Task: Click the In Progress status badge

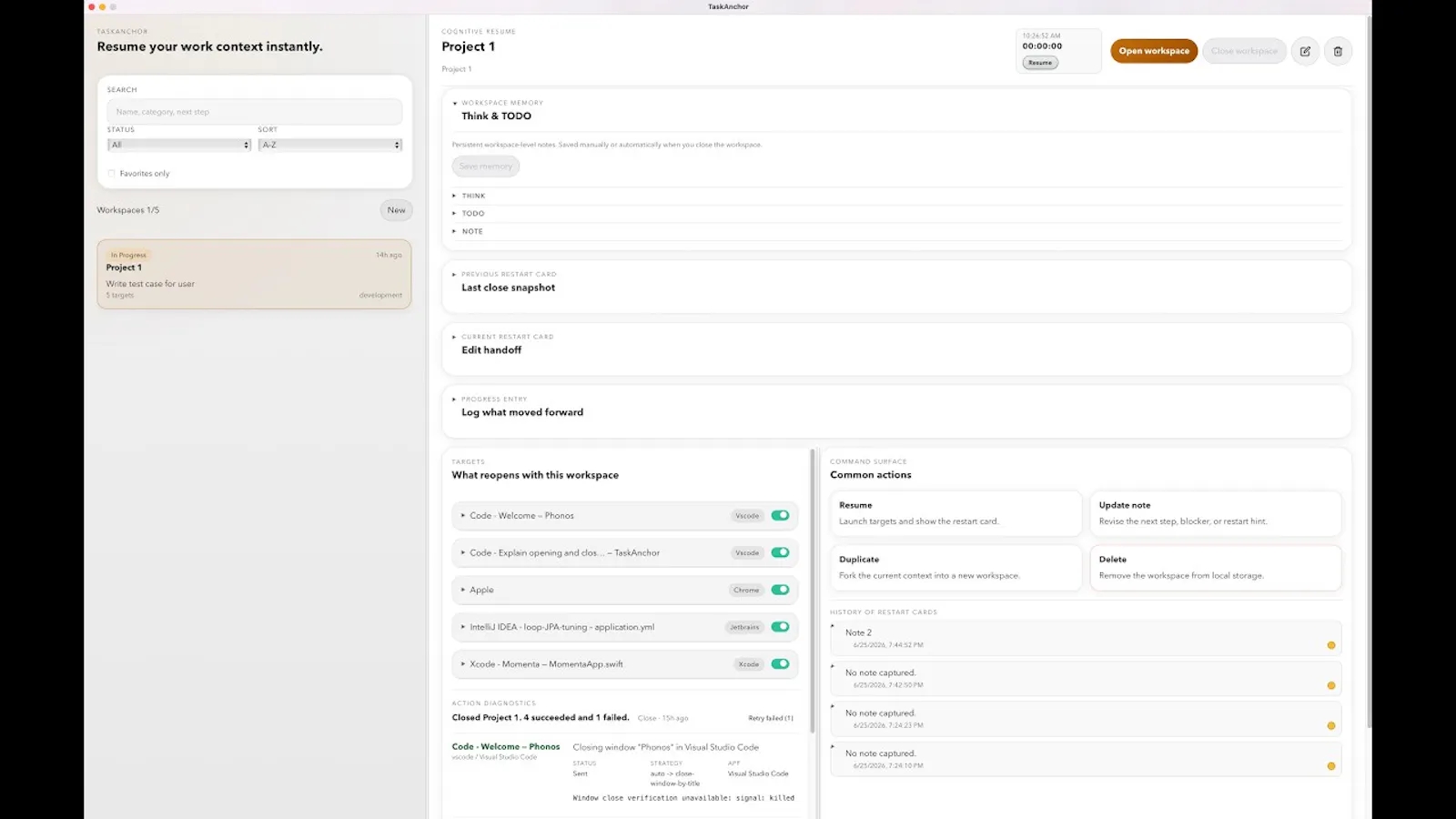Action: coord(128,255)
